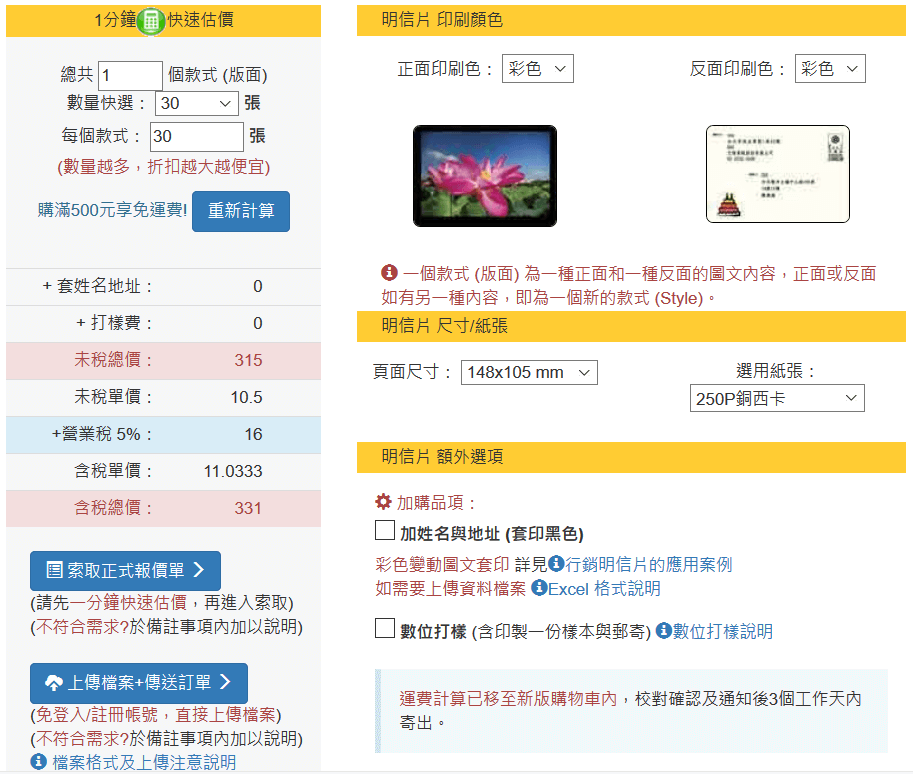Expand the 頁面尺寸 148x105 mm dropdown
913x774 pixels.
(x=529, y=372)
